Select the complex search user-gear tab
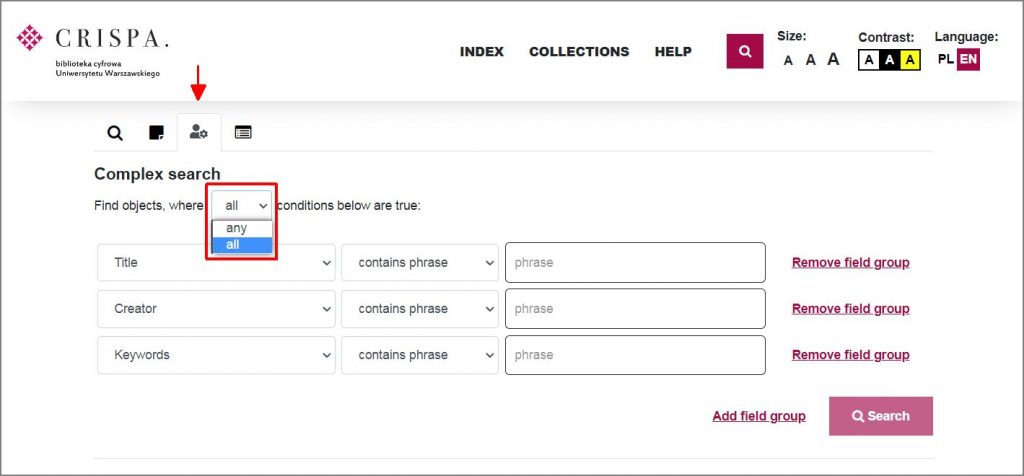Image resolution: width=1024 pixels, height=476 pixels. [x=199, y=132]
